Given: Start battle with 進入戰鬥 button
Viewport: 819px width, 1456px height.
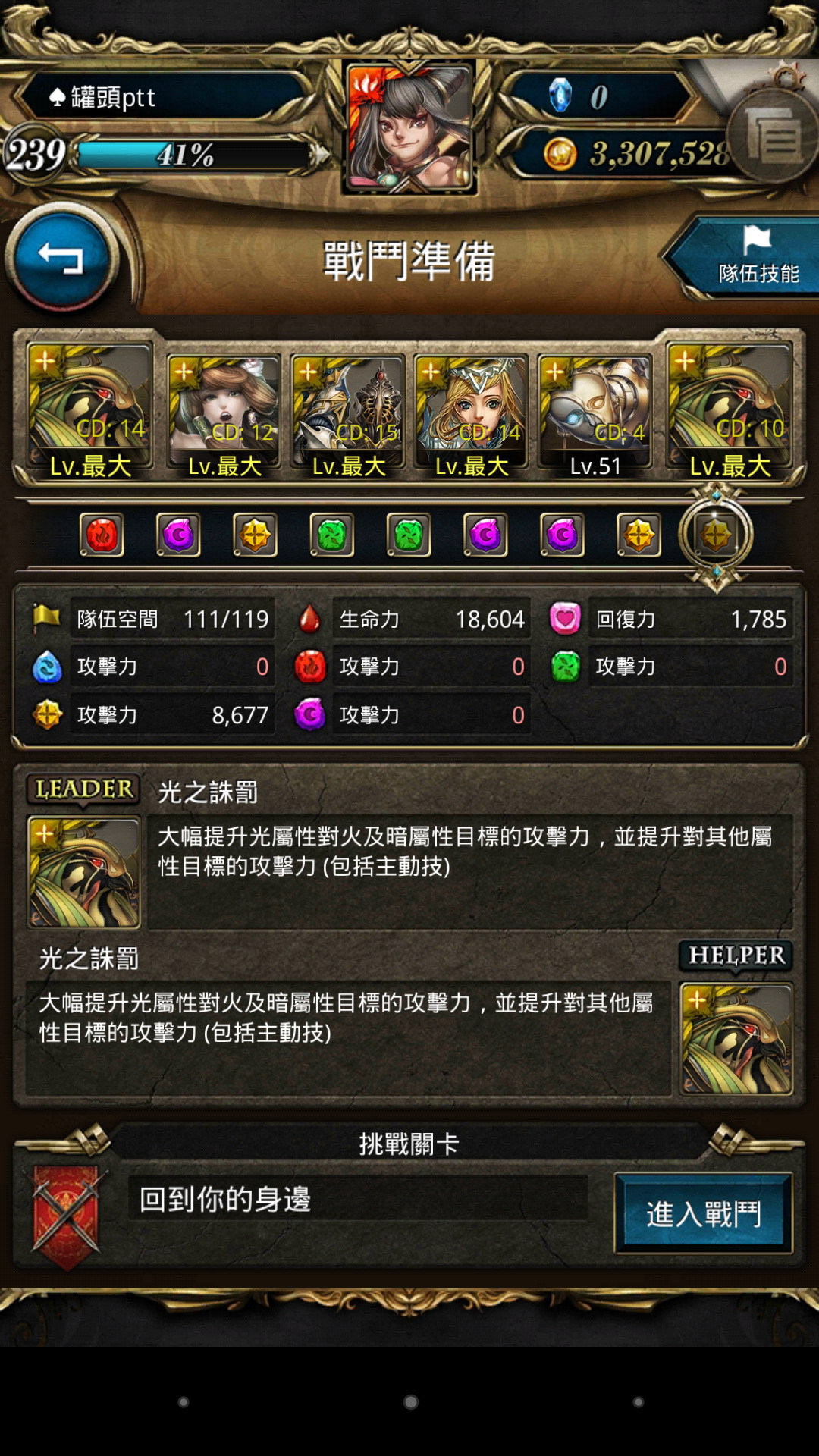Looking at the screenshot, I should point(703,1213).
